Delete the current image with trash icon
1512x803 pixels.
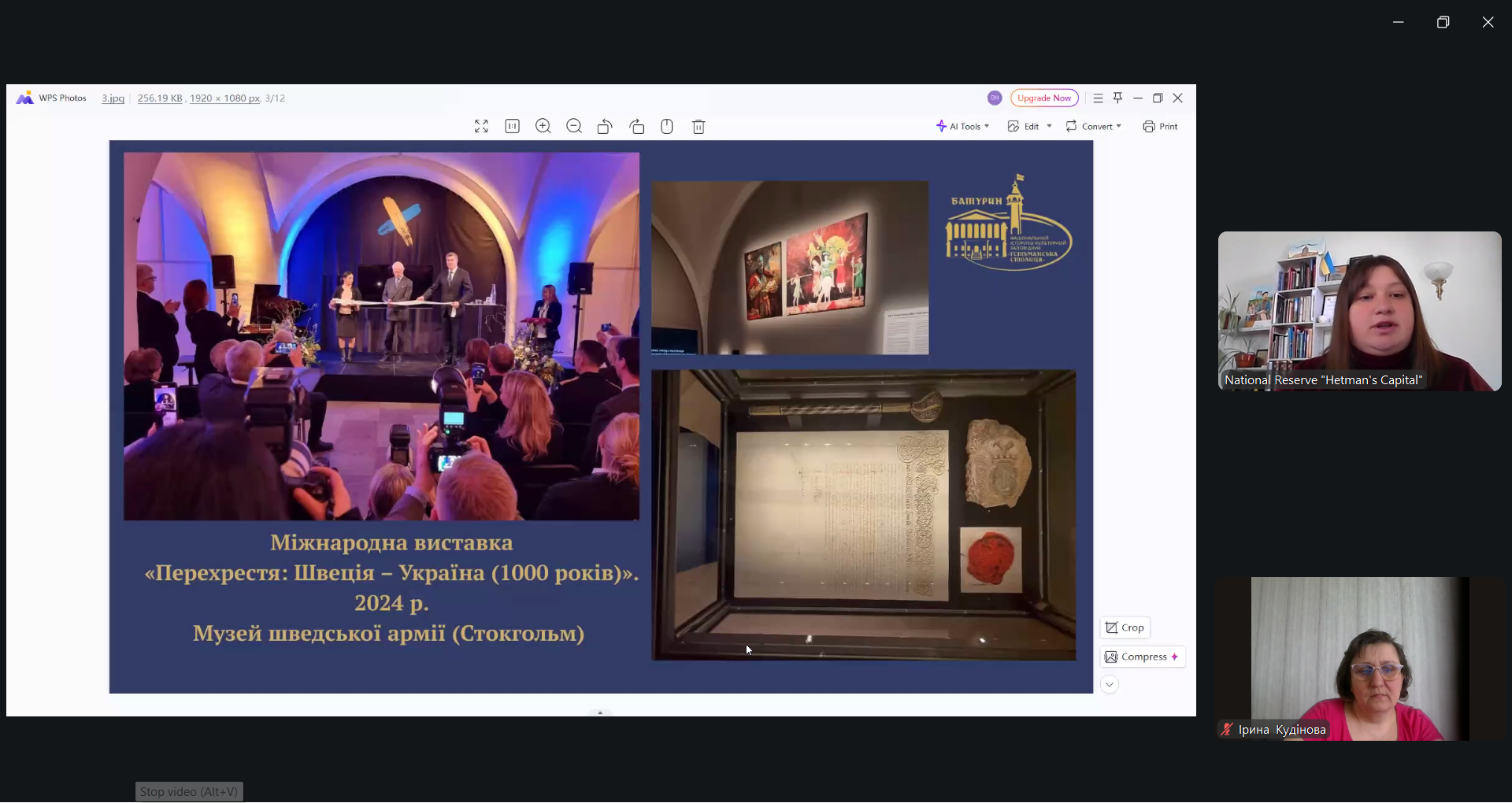click(x=699, y=127)
